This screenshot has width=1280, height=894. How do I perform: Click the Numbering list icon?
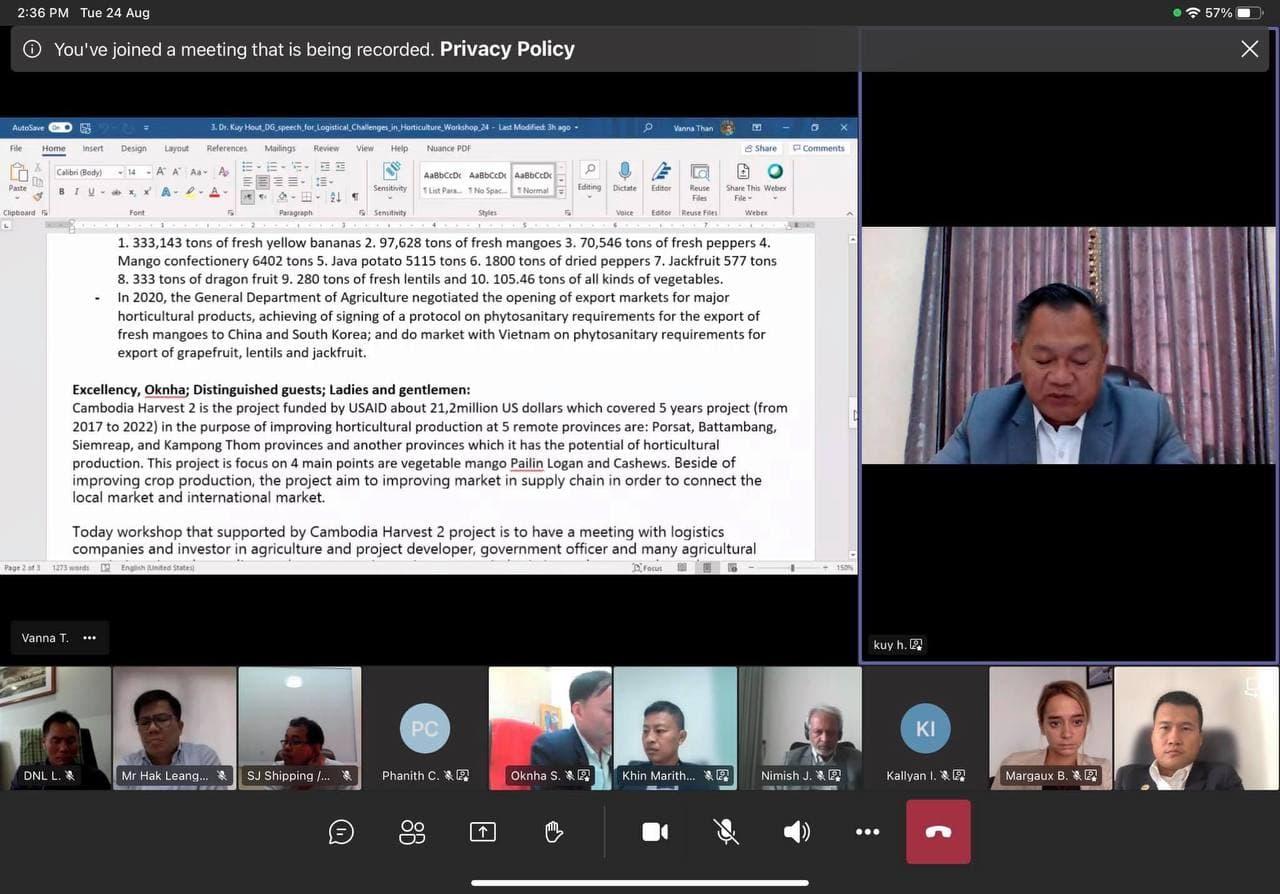(x=271, y=167)
